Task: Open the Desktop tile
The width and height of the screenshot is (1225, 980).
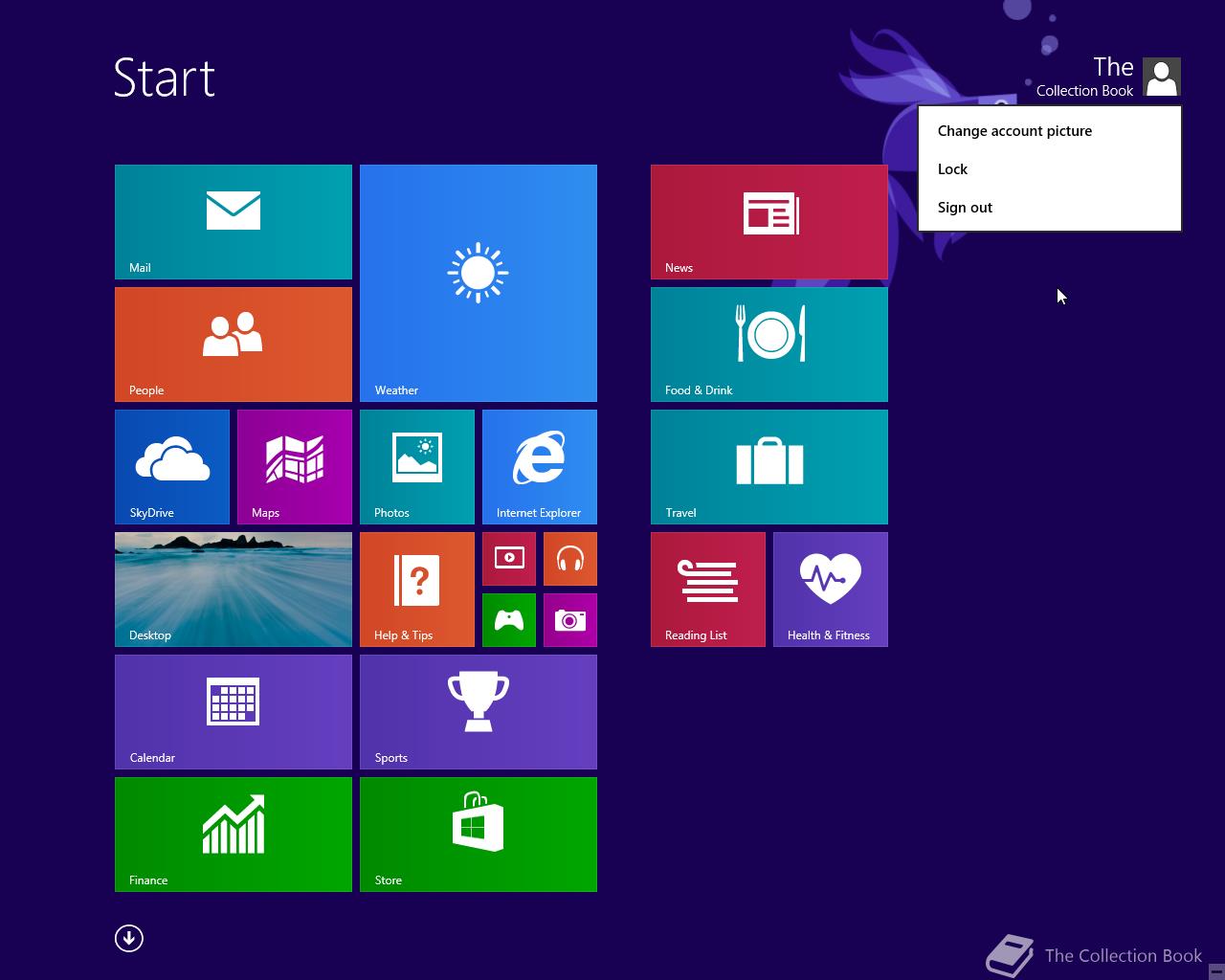Action: [x=234, y=590]
